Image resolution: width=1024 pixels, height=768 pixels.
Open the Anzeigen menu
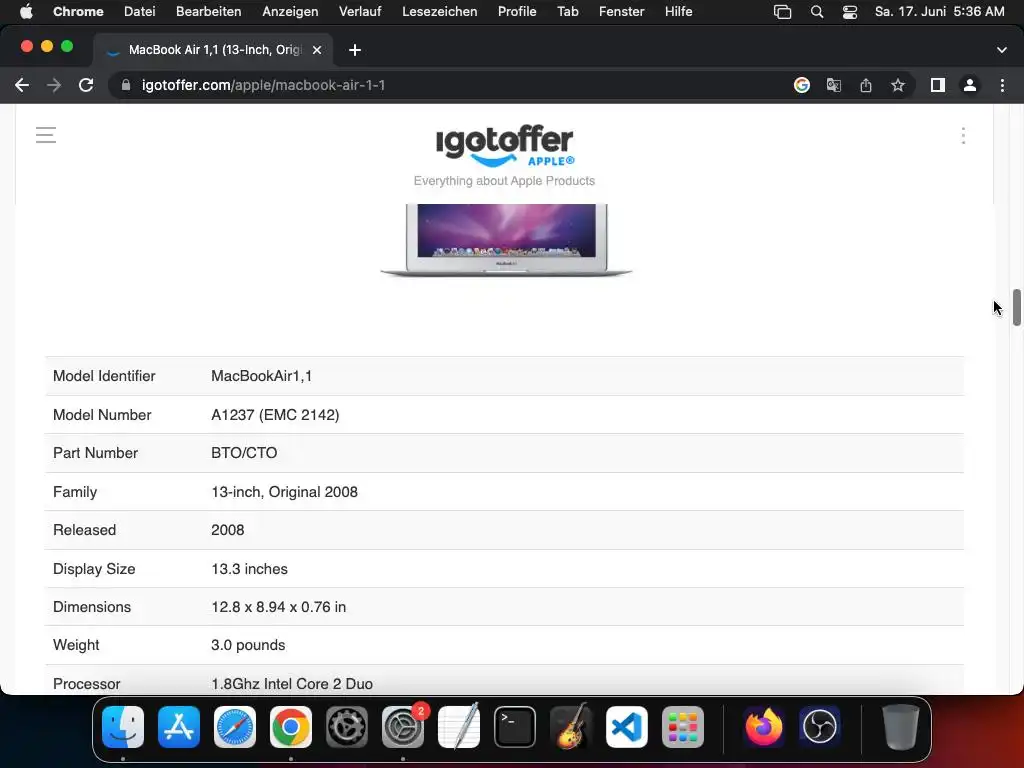point(290,12)
